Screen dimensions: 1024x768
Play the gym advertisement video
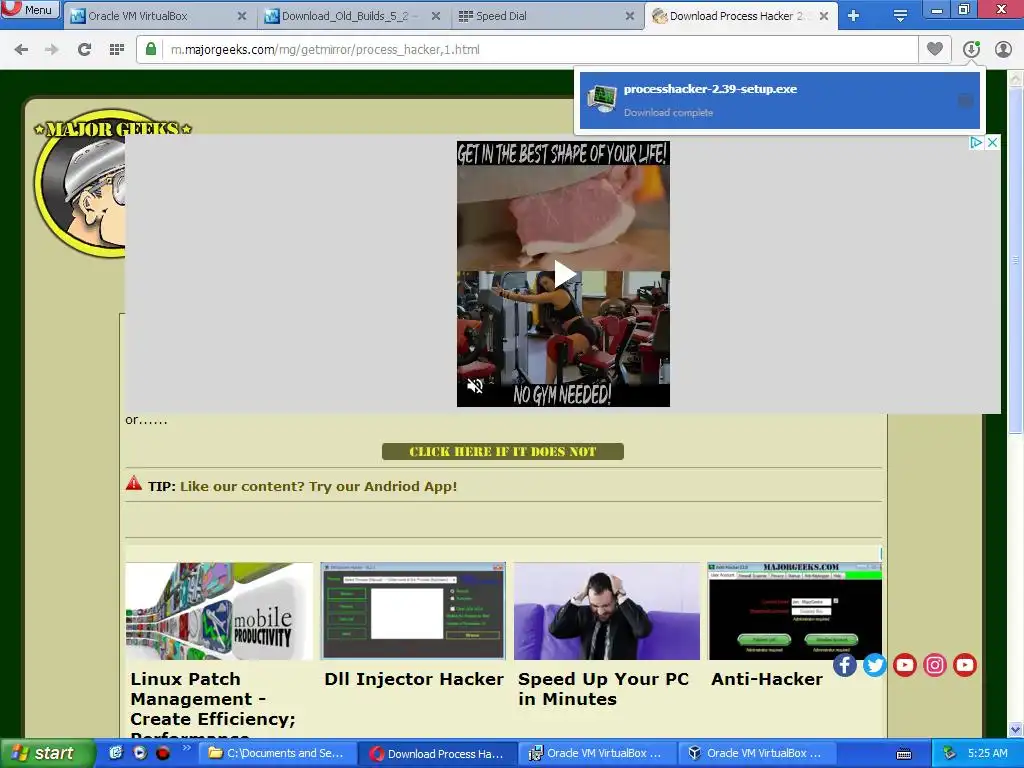(x=564, y=274)
